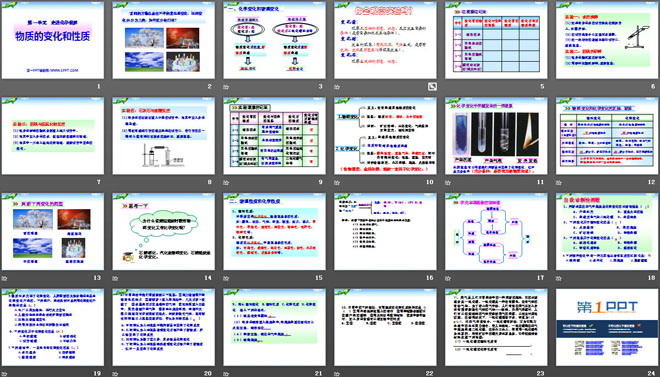Viewport: 660px width, 377px height.
Task: Click the animation star icon under slide 19
Action: tap(4, 373)
